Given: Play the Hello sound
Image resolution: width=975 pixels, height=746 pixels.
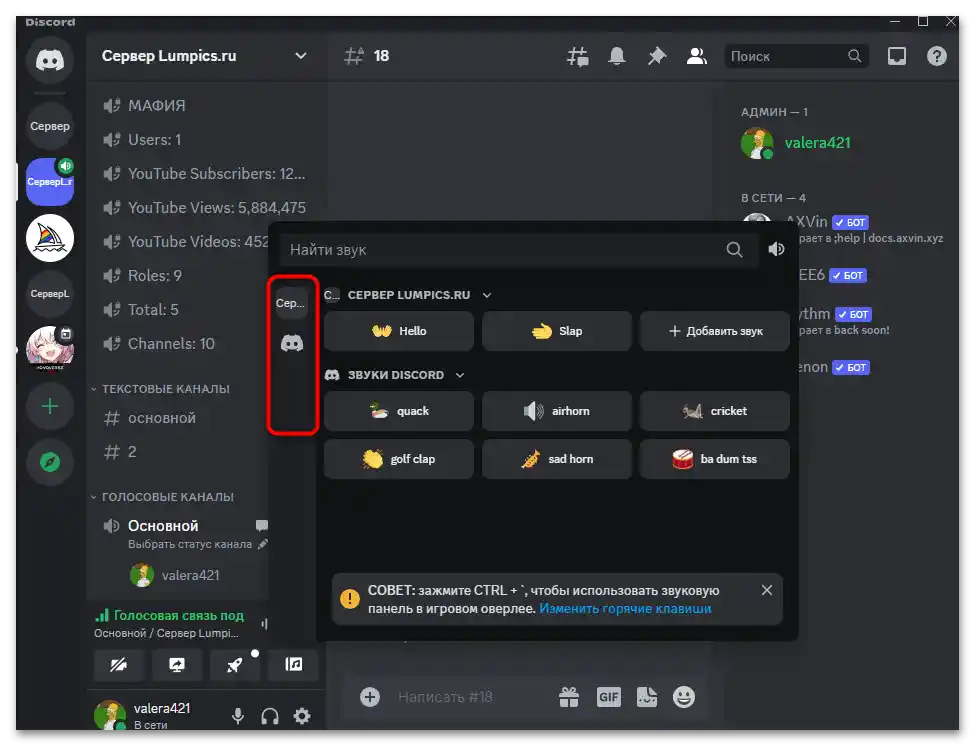Looking at the screenshot, I should pos(399,331).
